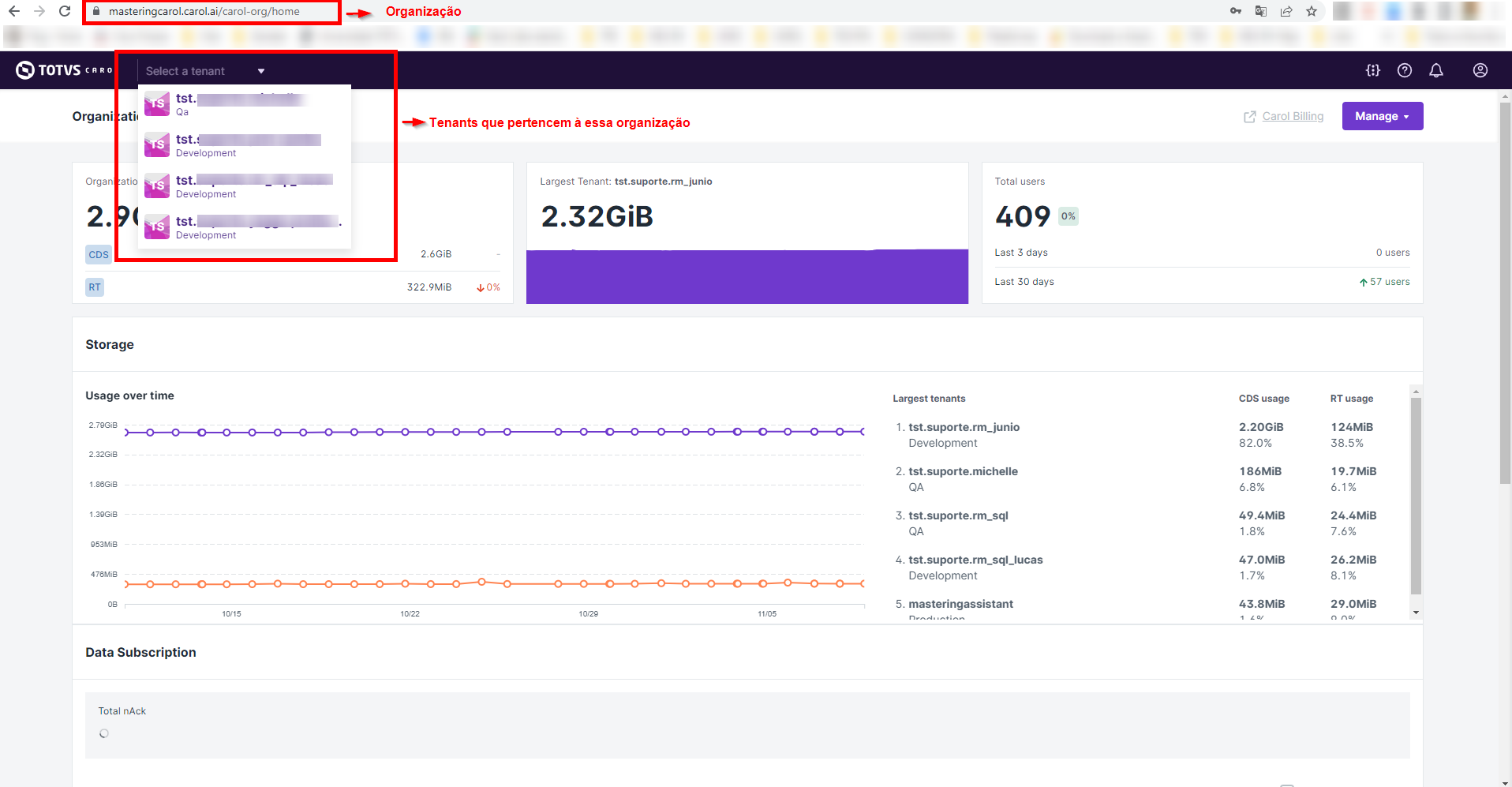The image size is (1512, 787).
Task: Select the Qa tenant from the list
Action: coord(237,104)
